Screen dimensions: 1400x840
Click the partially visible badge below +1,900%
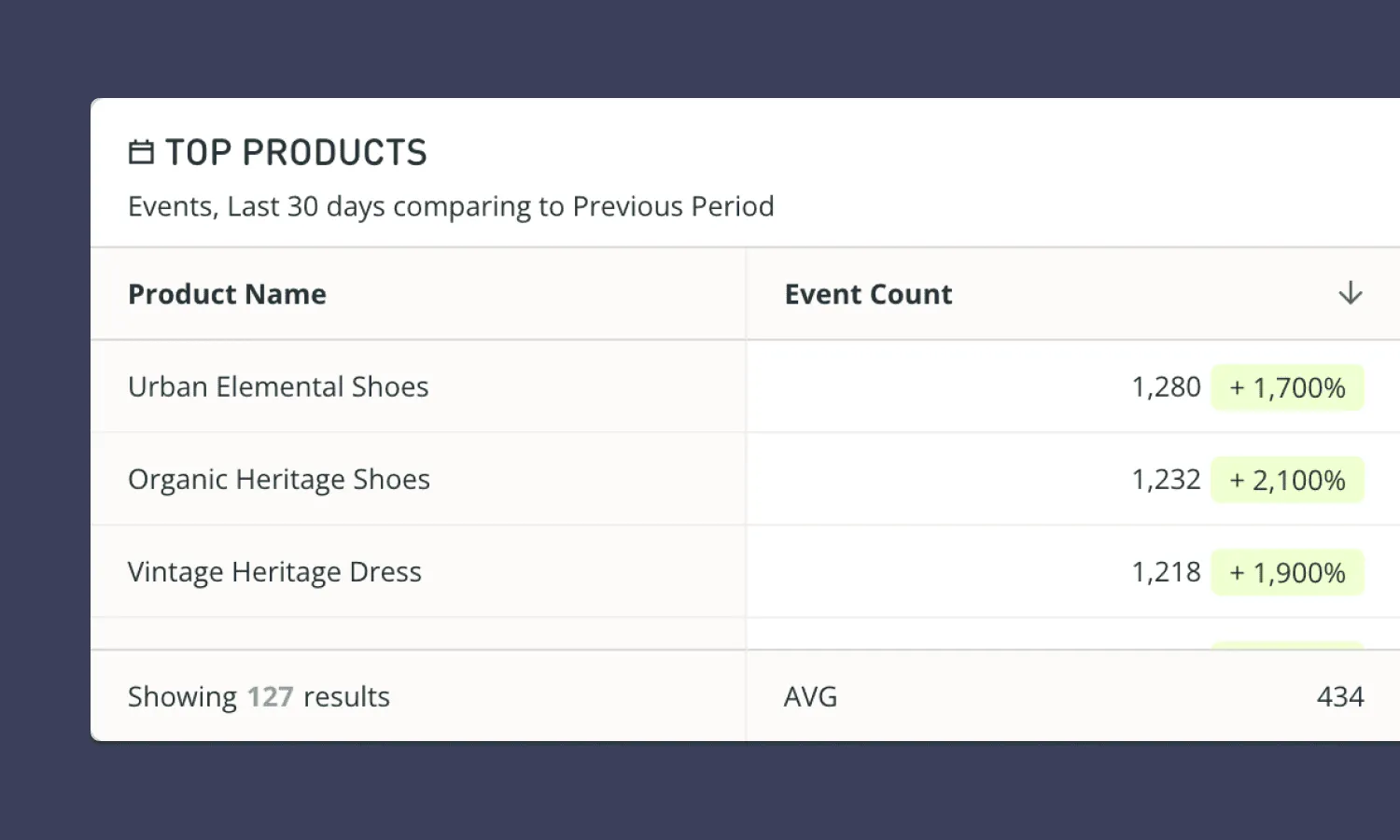click(x=1287, y=645)
